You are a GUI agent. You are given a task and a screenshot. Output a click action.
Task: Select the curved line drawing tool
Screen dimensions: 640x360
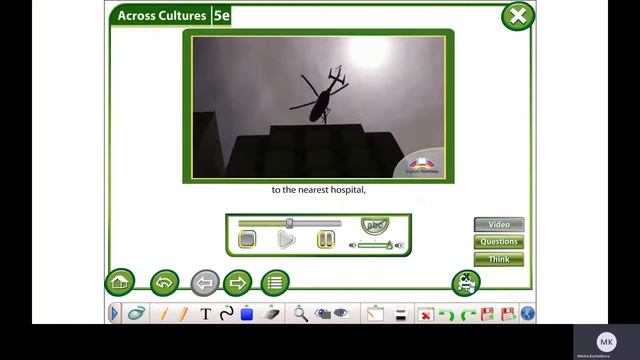(226, 313)
